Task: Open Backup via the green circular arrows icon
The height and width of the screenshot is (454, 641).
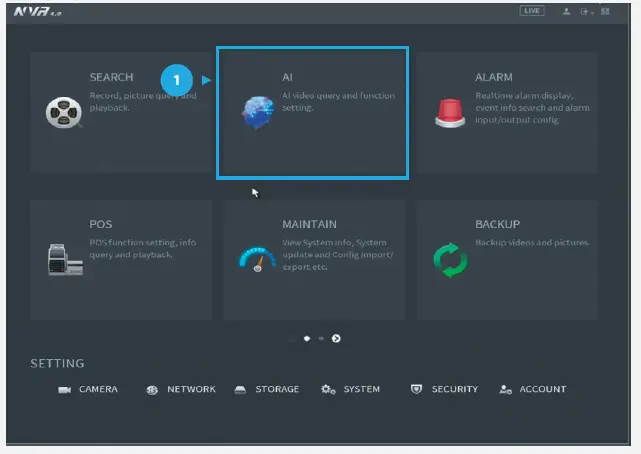Action: click(450, 260)
